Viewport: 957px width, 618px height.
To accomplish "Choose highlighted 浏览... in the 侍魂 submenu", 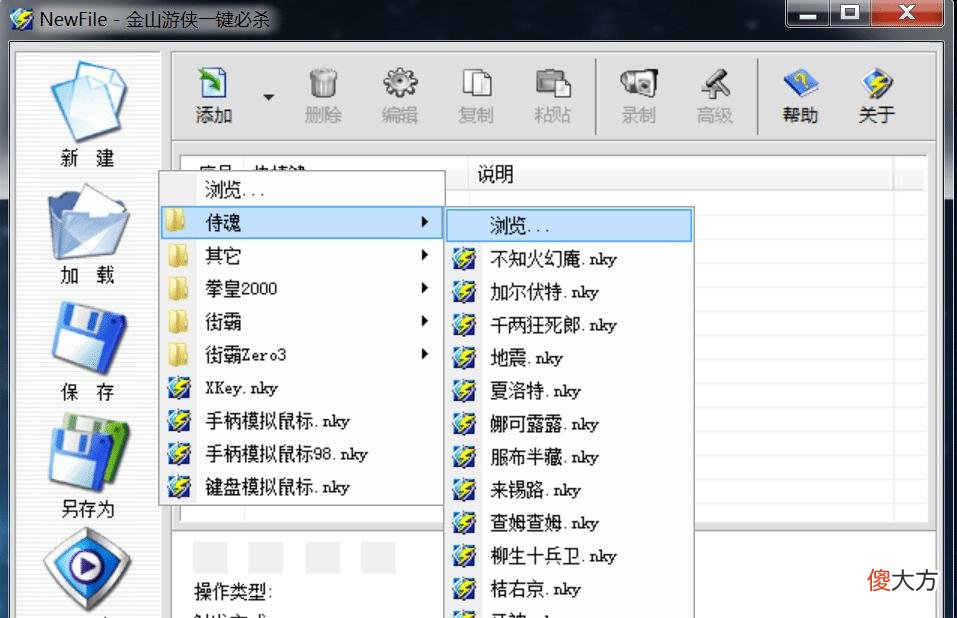I will pyautogui.click(x=569, y=225).
